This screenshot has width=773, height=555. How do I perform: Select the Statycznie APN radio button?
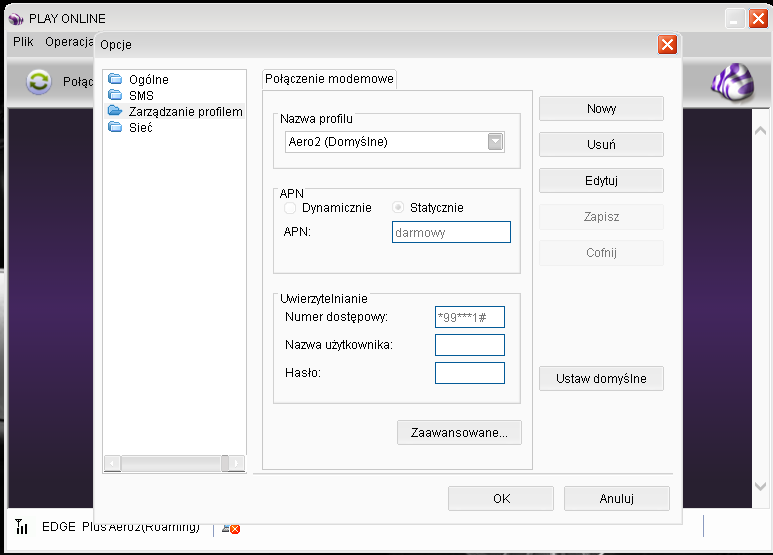[x=398, y=208]
